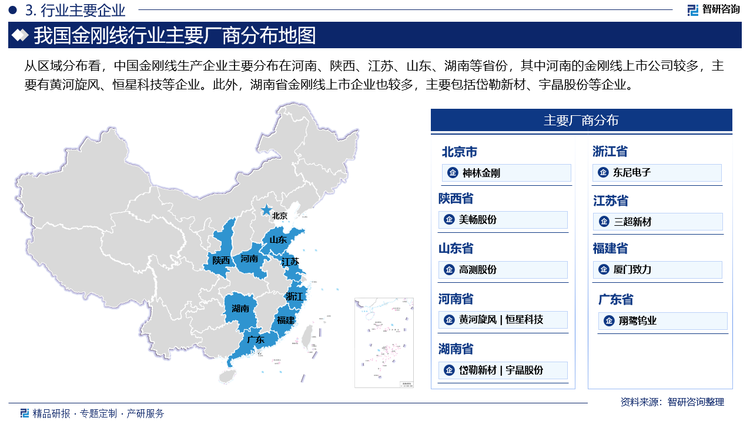Screen dimensions: 750x421
Task: Click the icon beside 东尼电子
Action: [603, 172]
